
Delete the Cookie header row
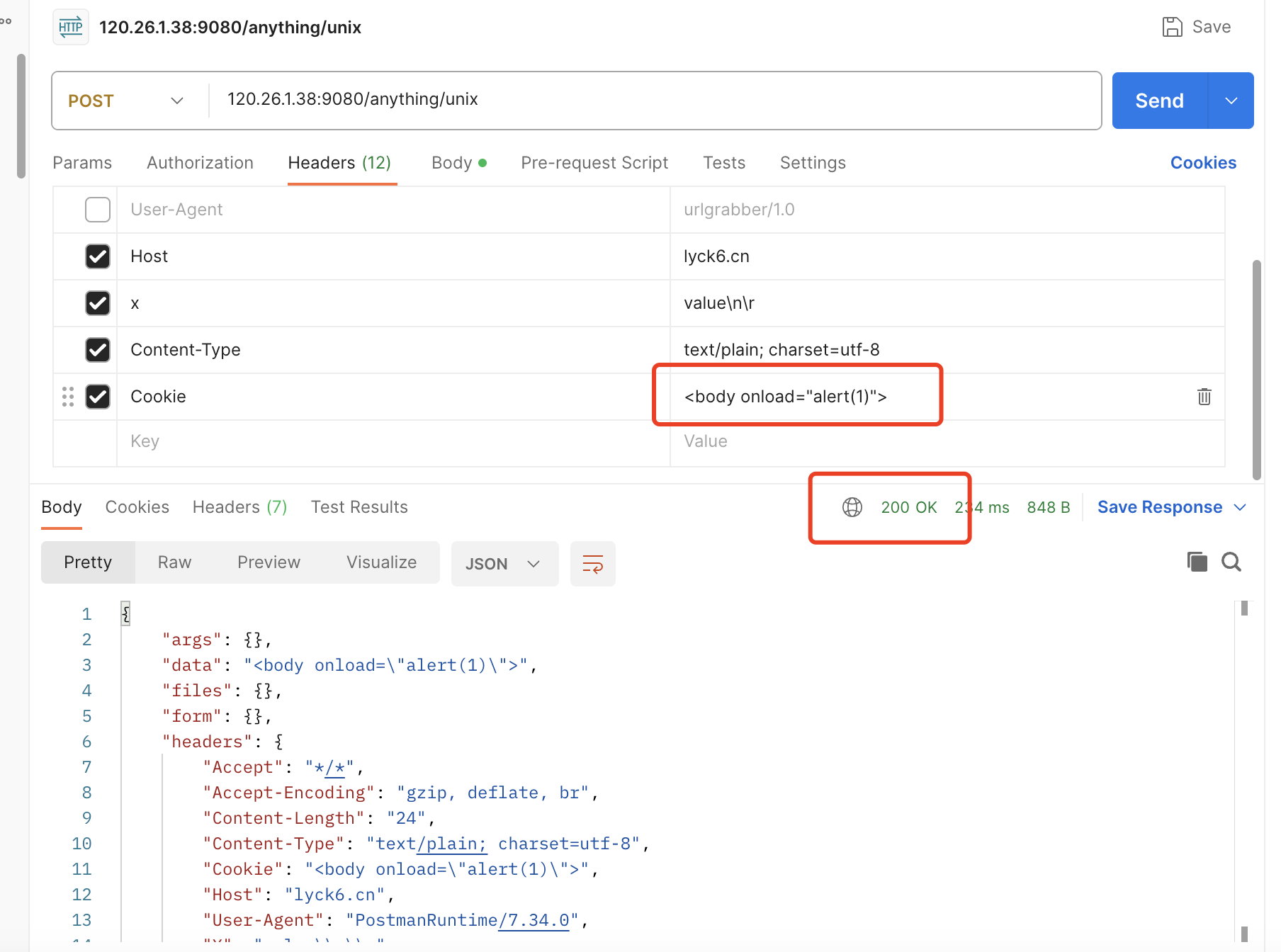tap(1204, 397)
